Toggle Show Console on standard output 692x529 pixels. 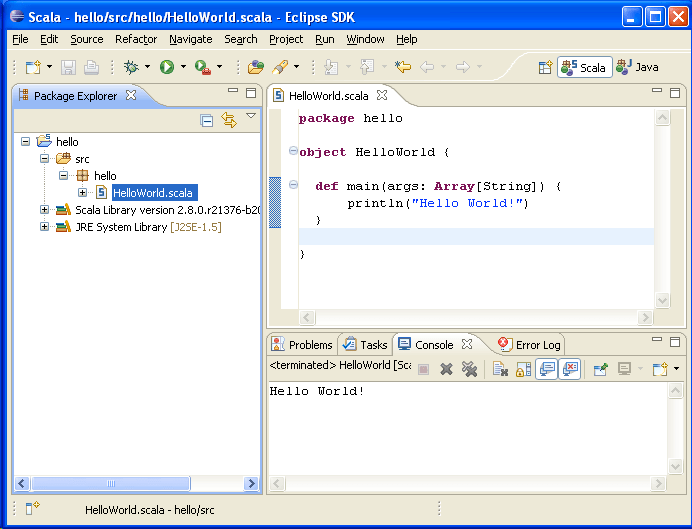point(547,369)
